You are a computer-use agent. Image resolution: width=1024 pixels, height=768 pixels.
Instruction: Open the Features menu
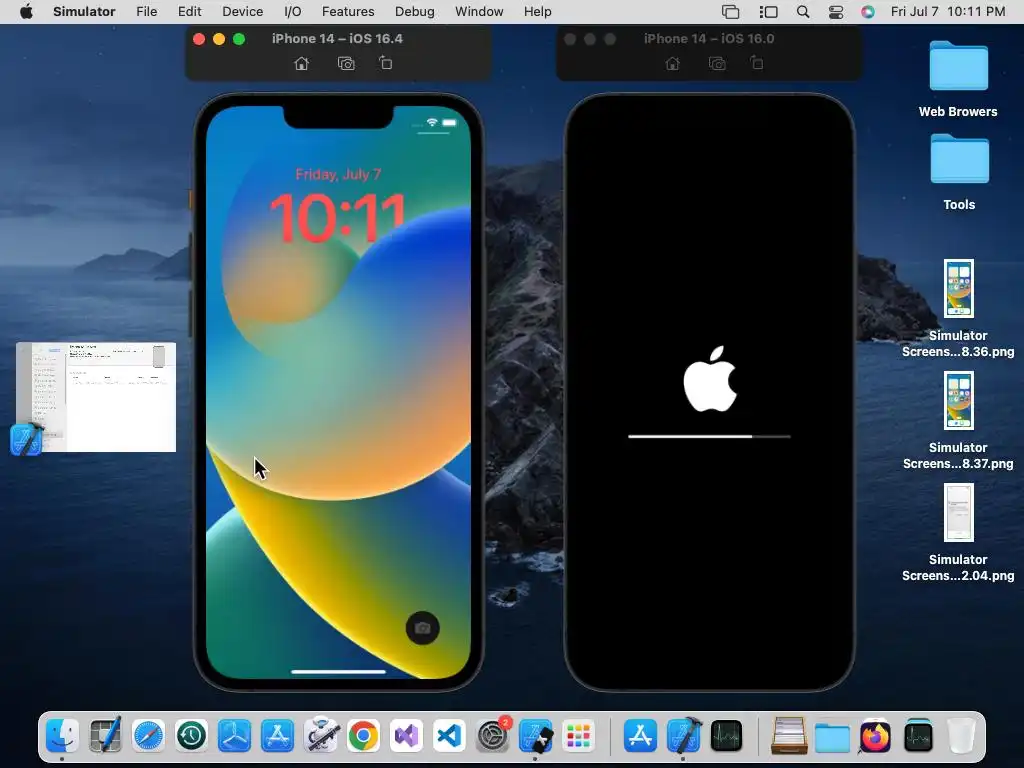(348, 12)
